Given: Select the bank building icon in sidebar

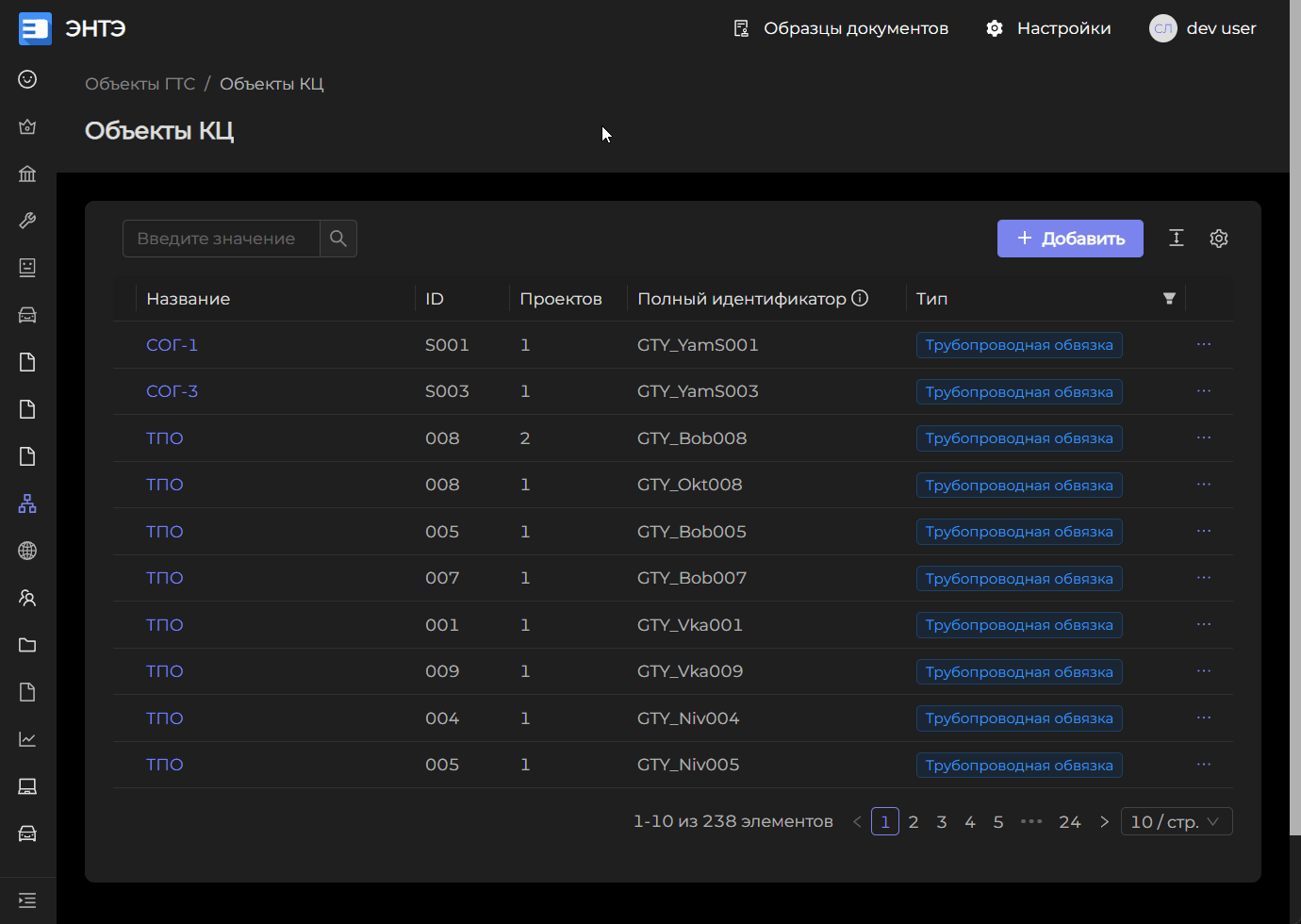Looking at the screenshot, I should point(27,173).
